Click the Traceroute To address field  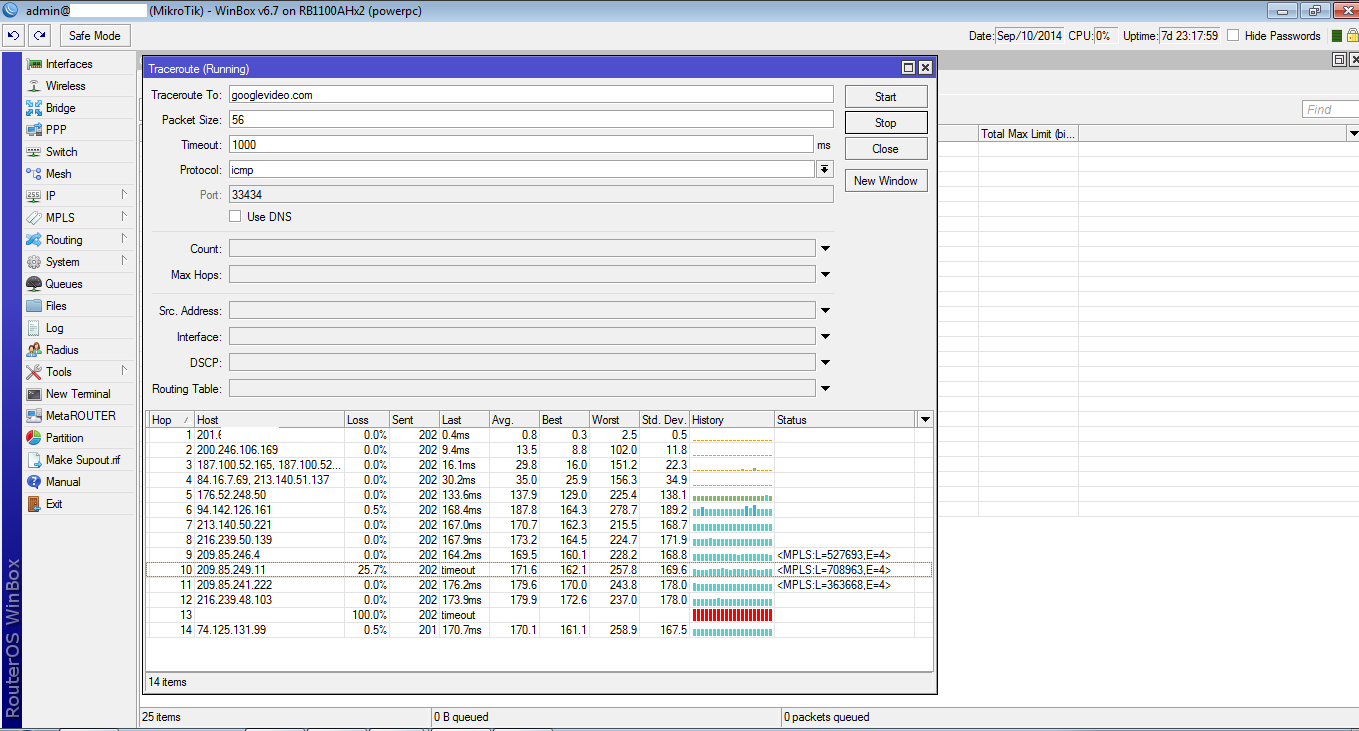[530, 94]
